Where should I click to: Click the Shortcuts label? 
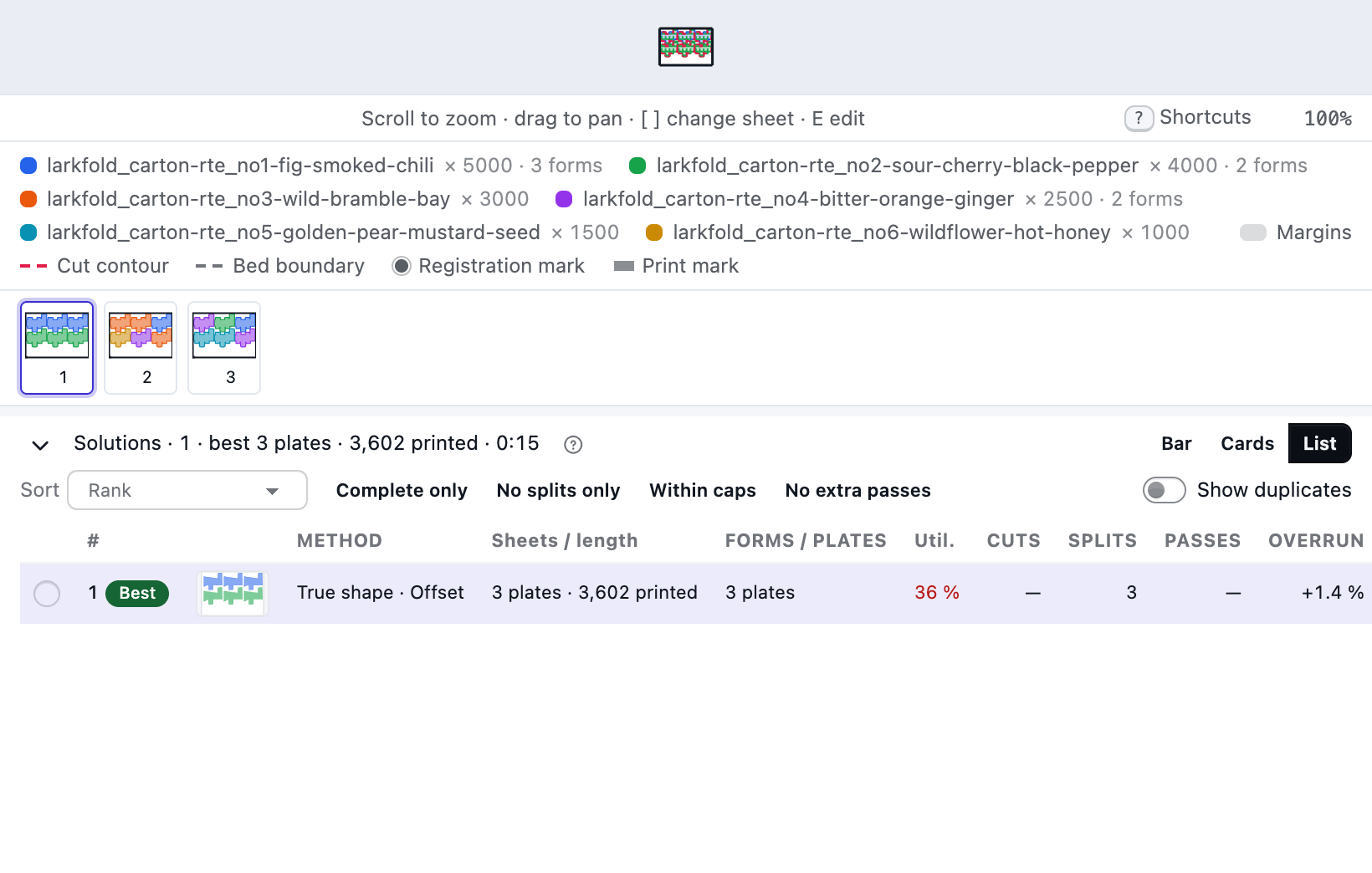pos(1206,117)
